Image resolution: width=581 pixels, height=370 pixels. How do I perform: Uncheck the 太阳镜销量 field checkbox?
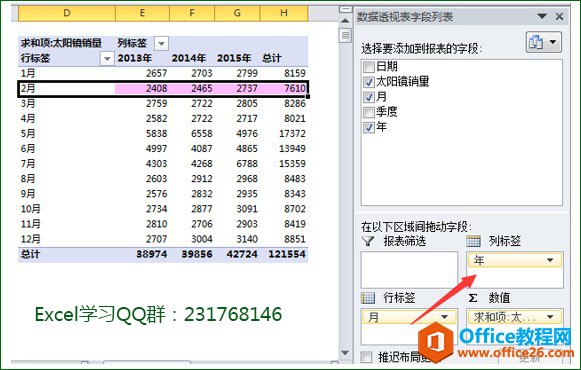369,82
